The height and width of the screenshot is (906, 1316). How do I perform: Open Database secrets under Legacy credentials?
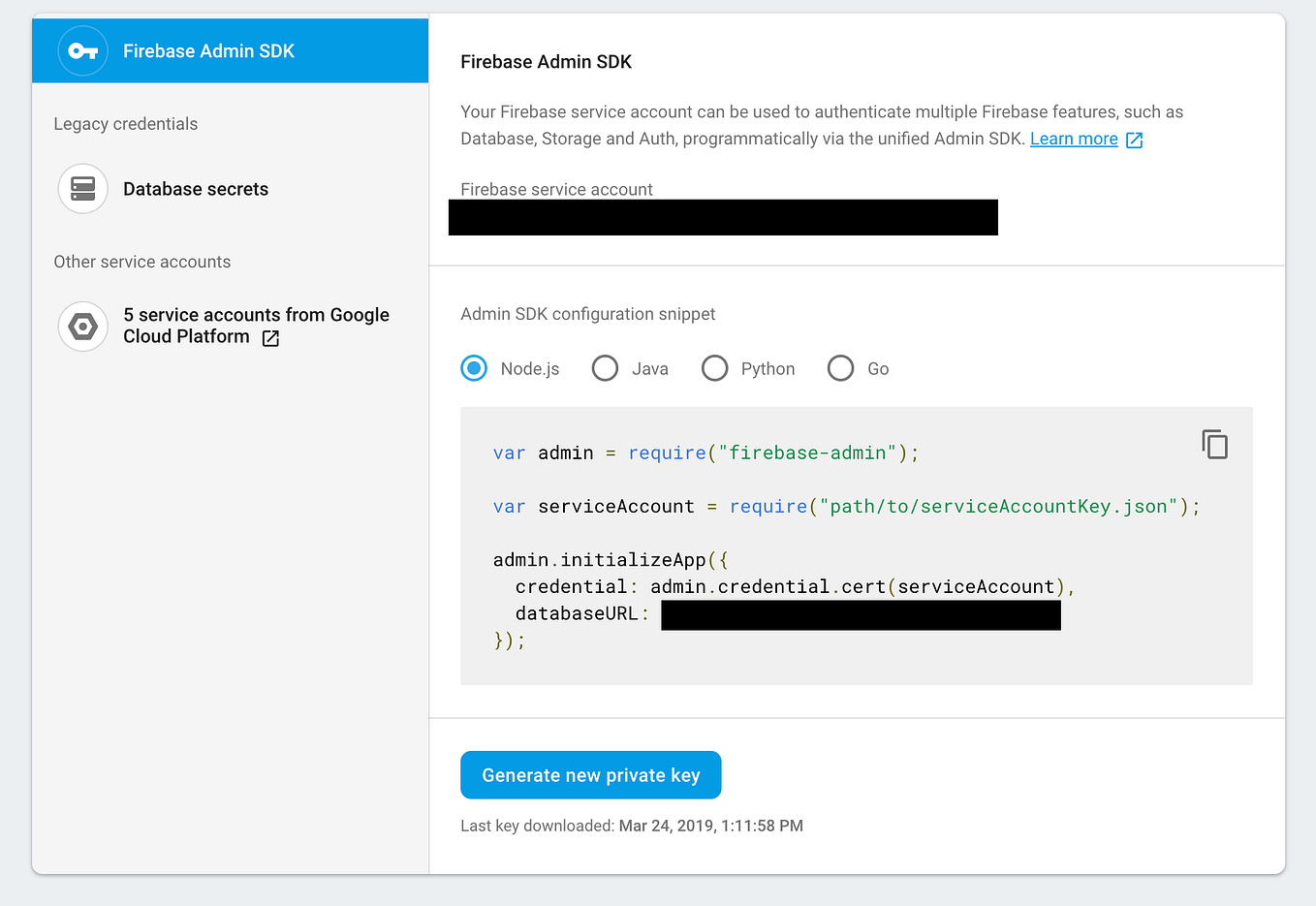[195, 188]
